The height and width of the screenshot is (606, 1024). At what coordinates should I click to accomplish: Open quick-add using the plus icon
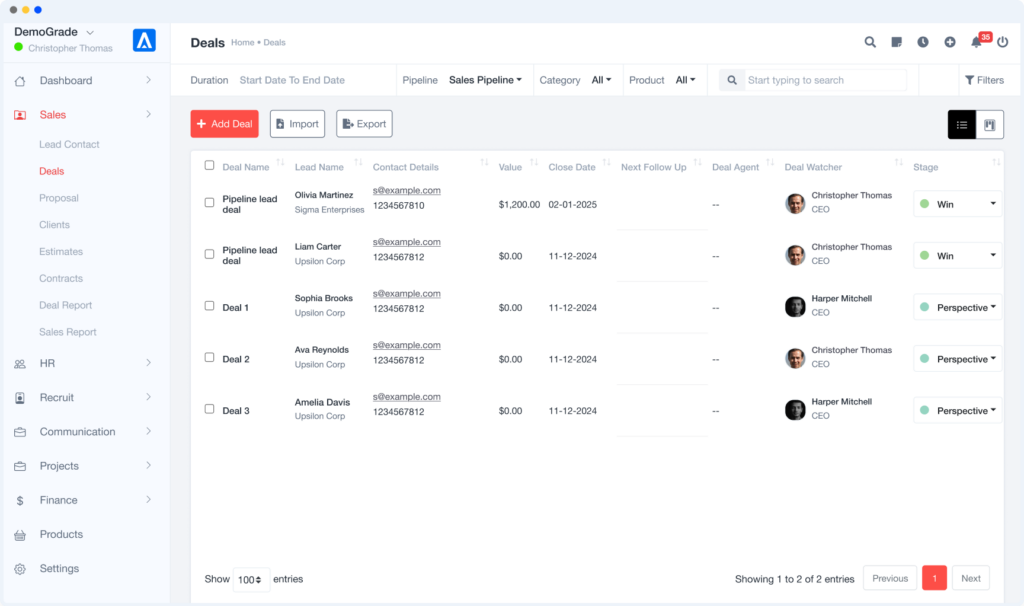[951, 42]
